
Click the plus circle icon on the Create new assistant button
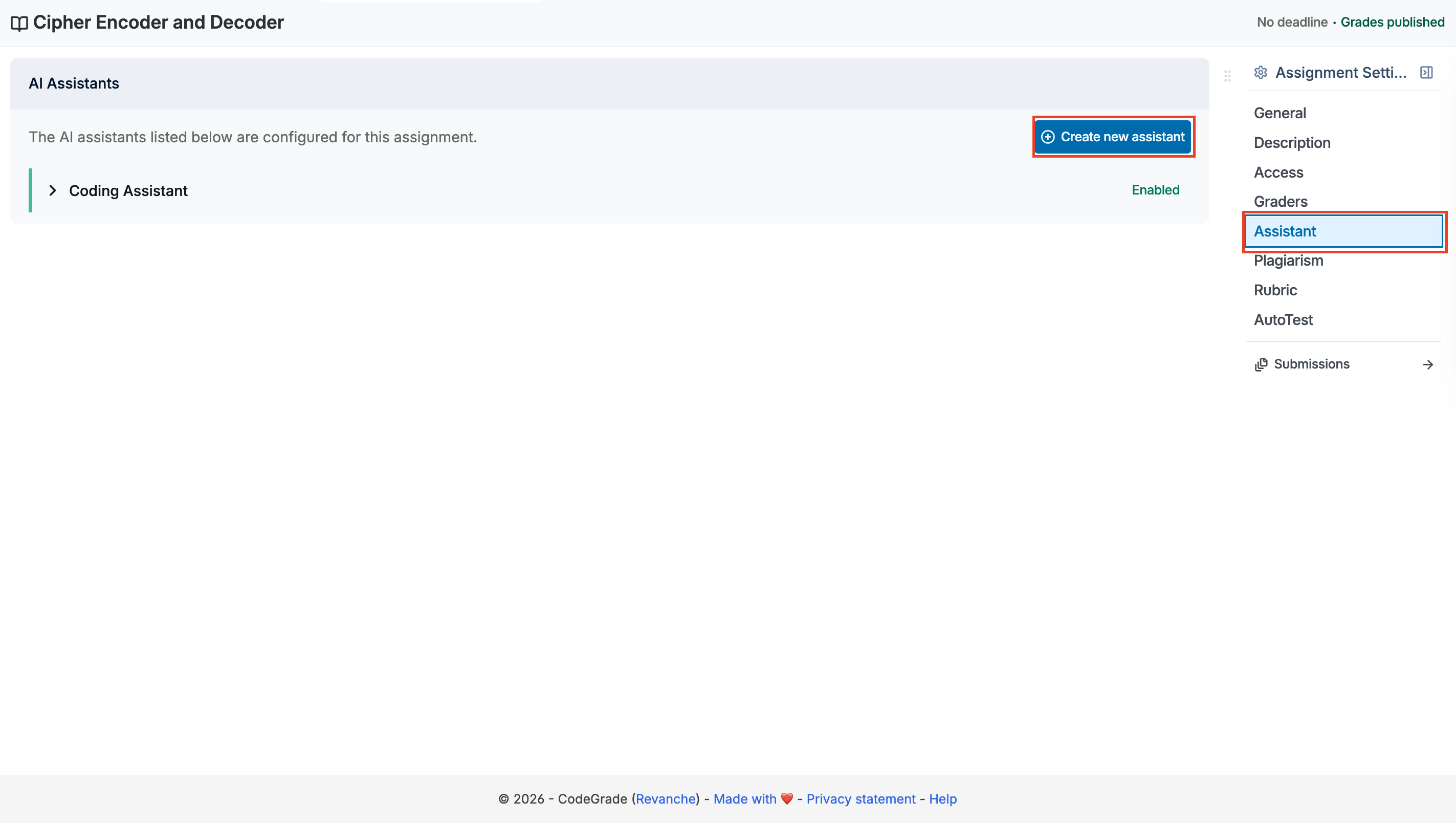(1048, 137)
